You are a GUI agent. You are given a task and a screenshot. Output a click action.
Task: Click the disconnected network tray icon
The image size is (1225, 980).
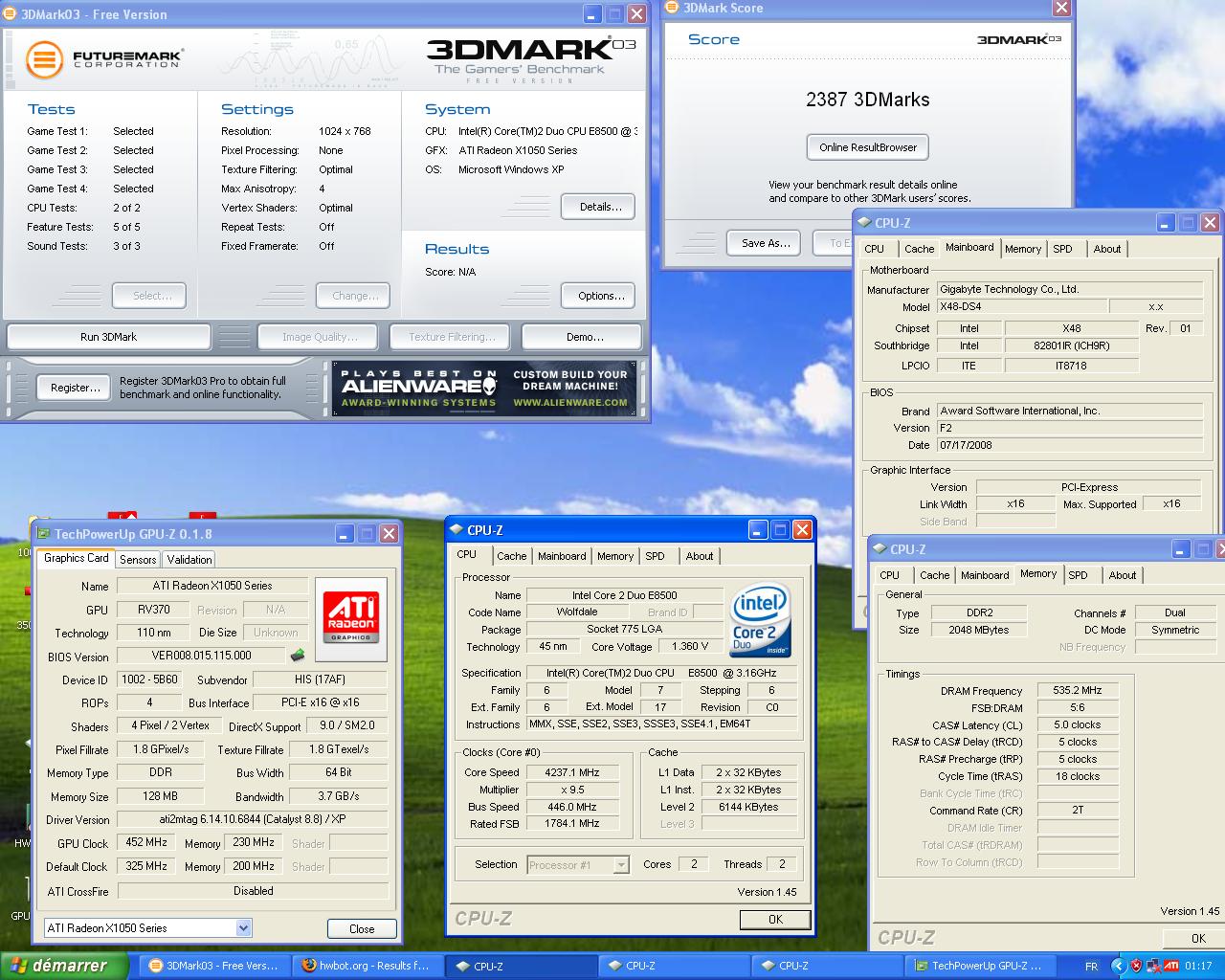tap(1154, 966)
